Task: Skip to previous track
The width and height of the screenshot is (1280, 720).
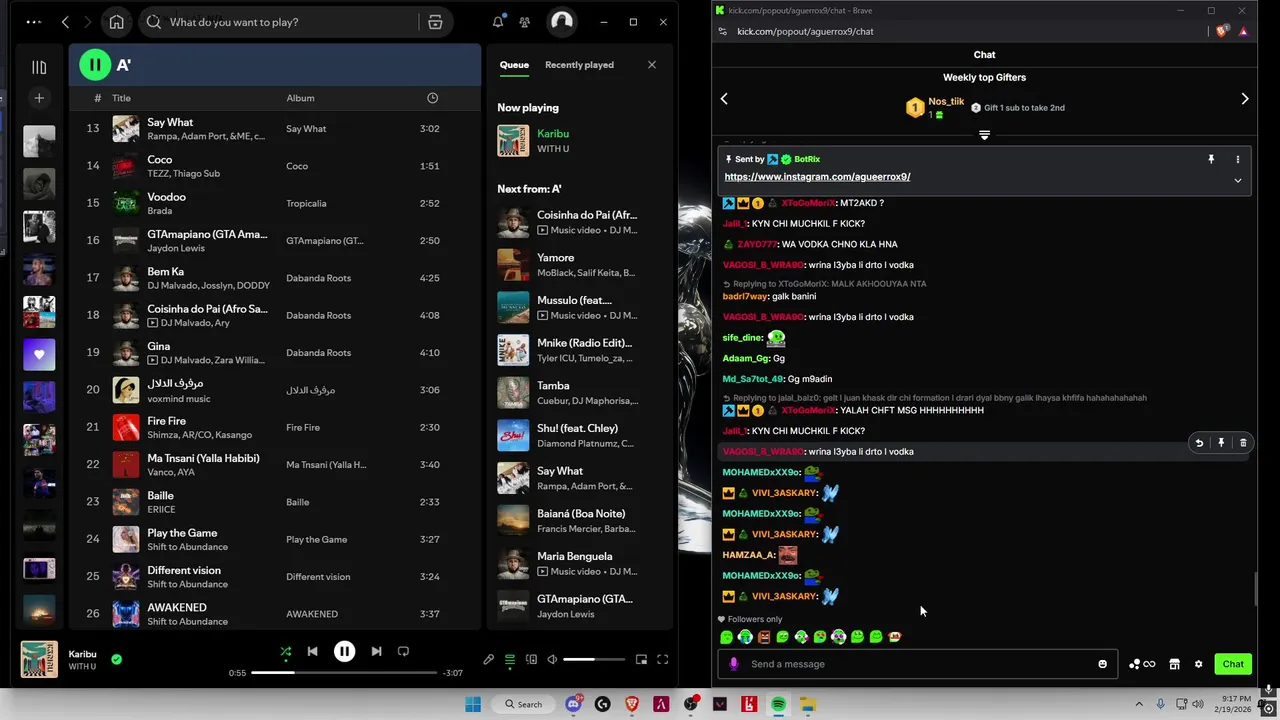Action: (x=312, y=651)
